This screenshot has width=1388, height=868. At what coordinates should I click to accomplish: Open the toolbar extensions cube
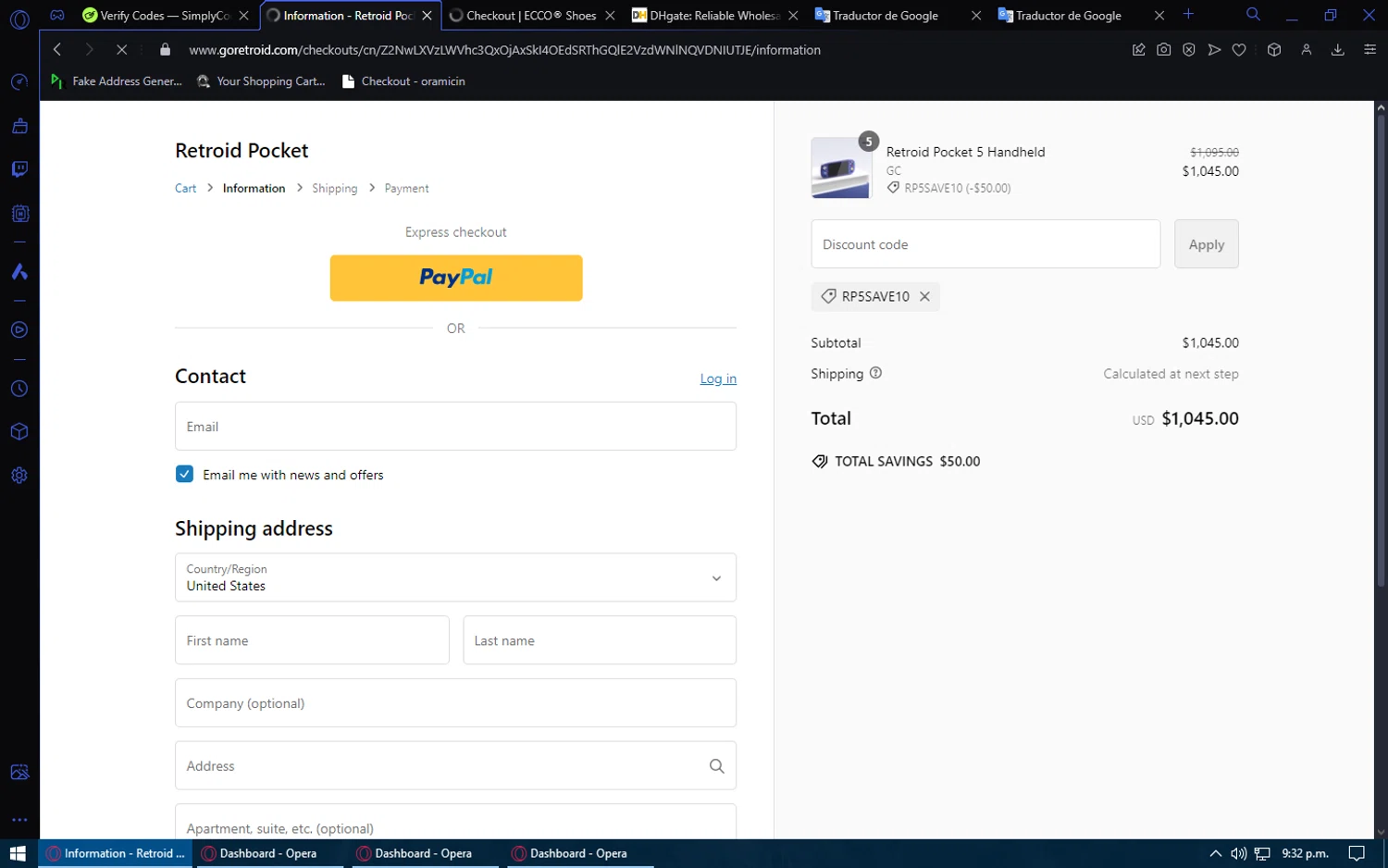tap(1274, 50)
